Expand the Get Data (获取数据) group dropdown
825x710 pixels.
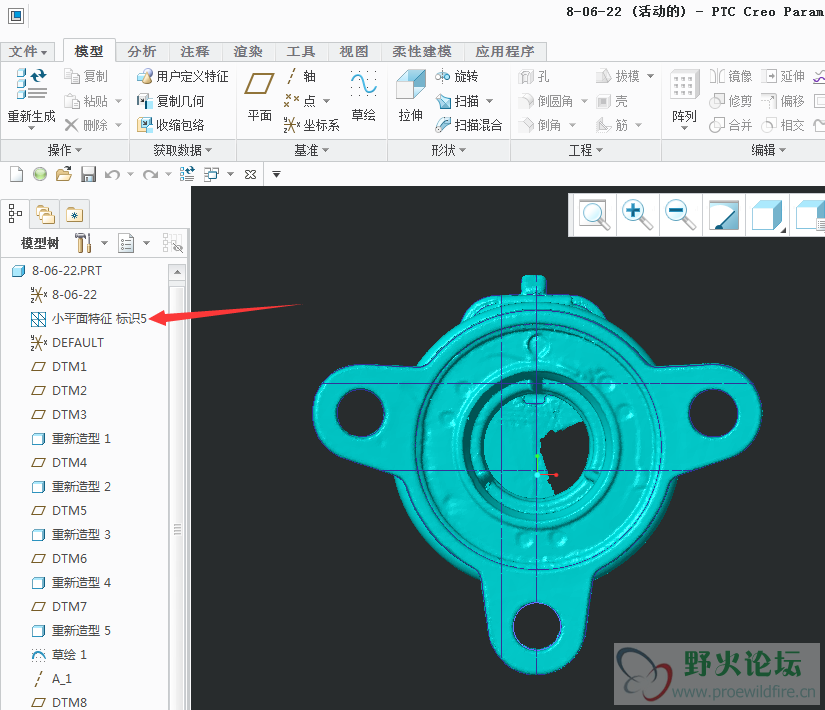183,151
